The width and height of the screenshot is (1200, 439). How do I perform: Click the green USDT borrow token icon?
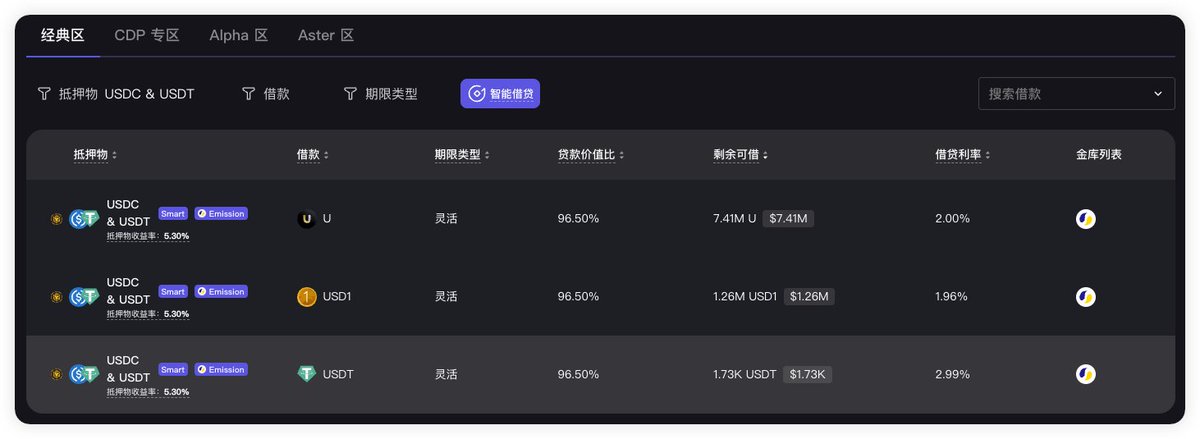tap(307, 374)
